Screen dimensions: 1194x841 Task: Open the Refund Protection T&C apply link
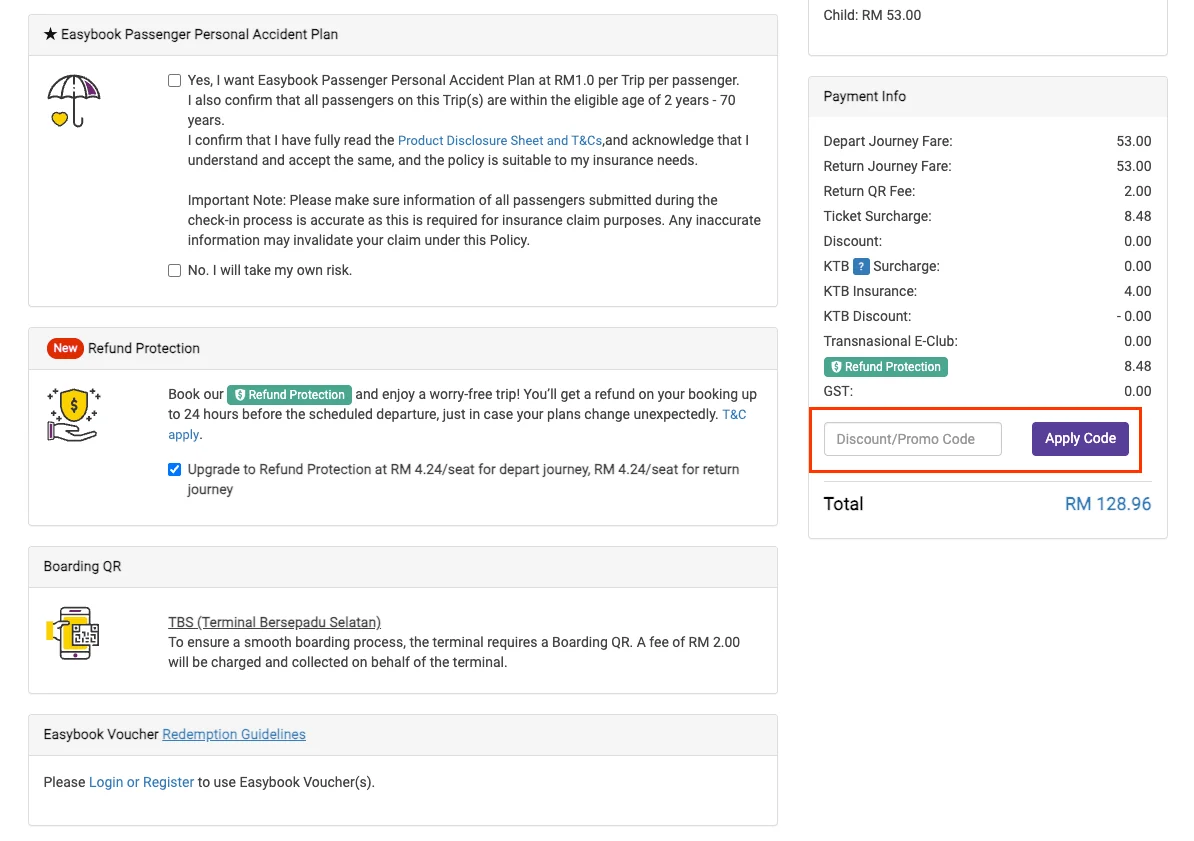[x=734, y=415]
